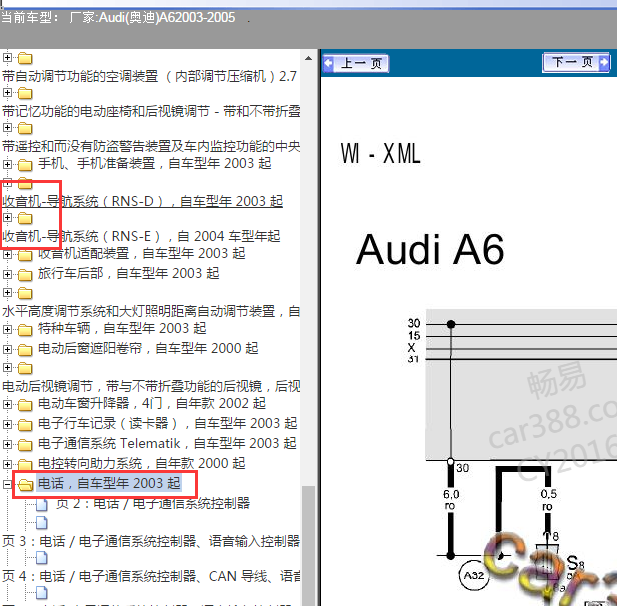This screenshot has width=617, height=606.
Task: Expand the 电动车窗升降器 folder
Action: coord(7,404)
